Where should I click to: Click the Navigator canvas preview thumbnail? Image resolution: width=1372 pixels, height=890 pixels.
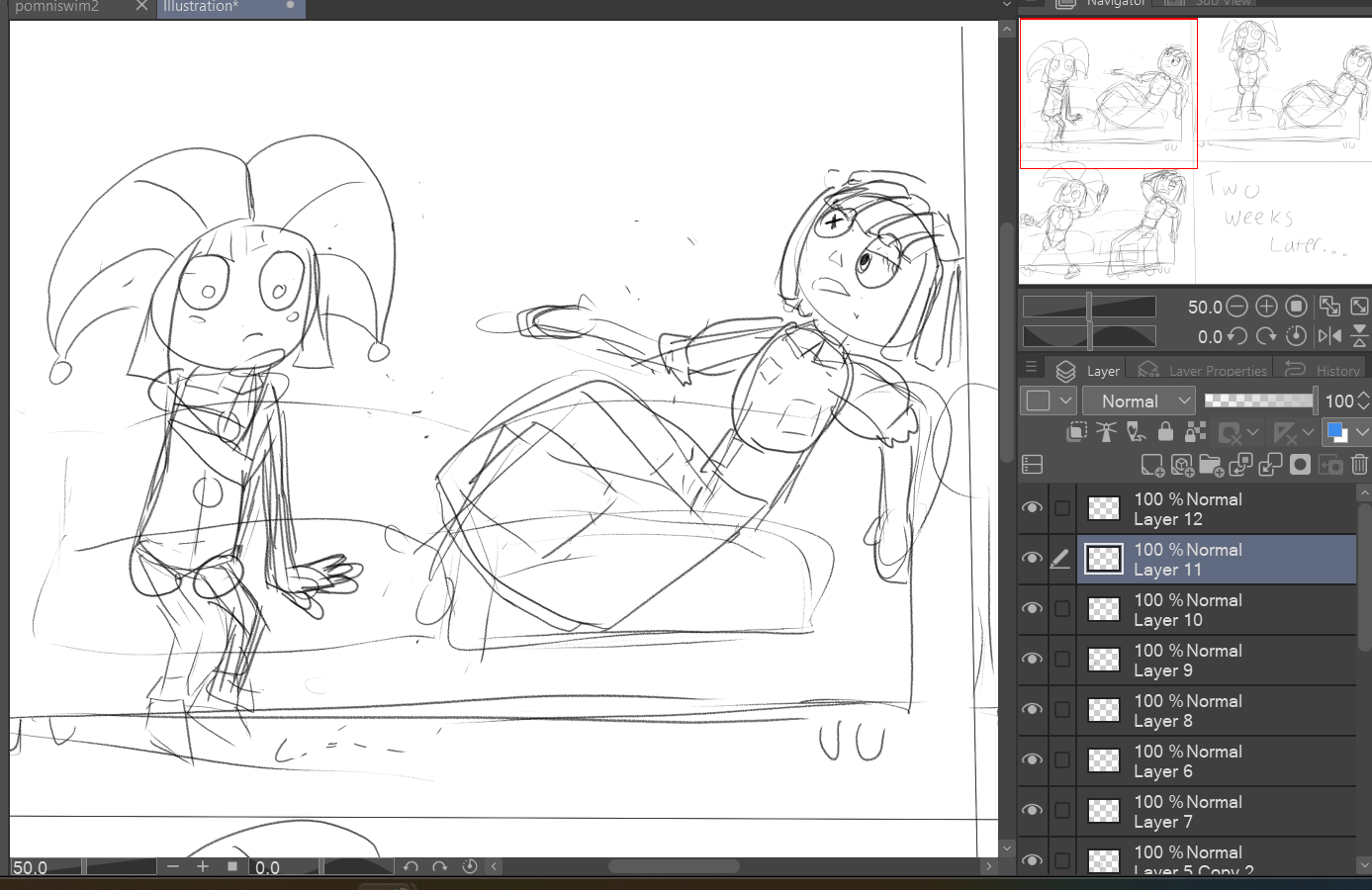pyautogui.click(x=1195, y=150)
